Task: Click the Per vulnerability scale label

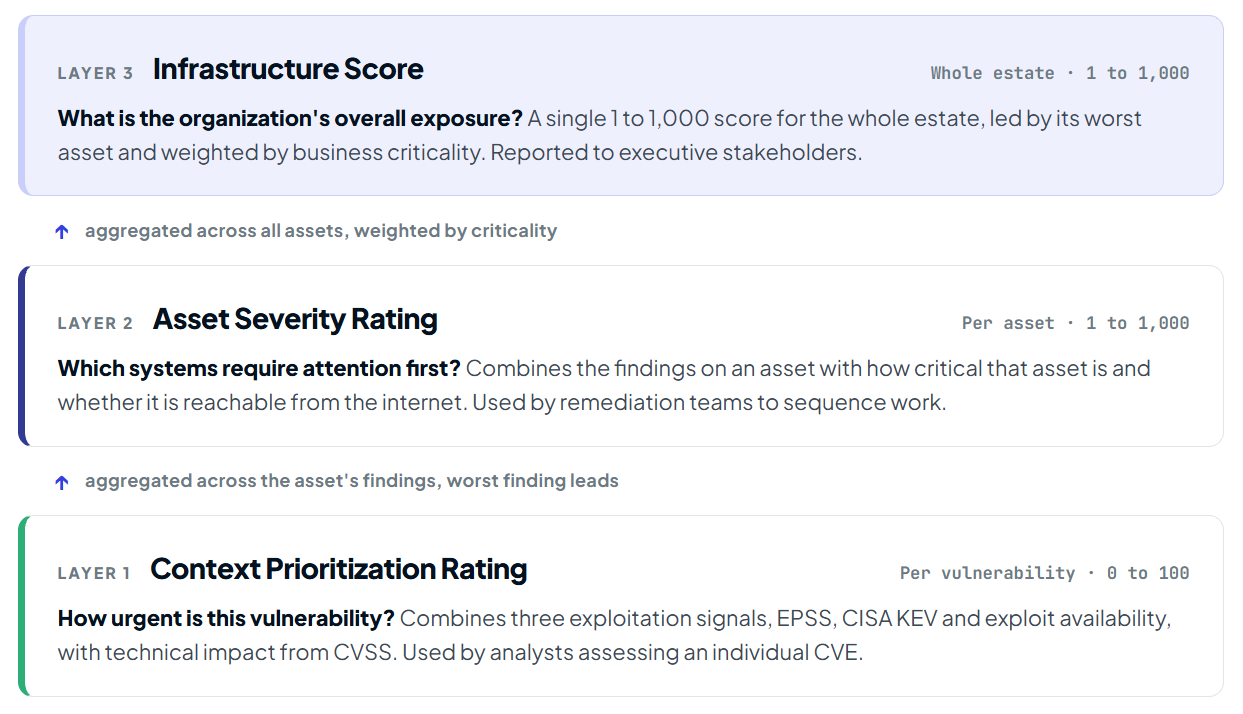Action: click(1045, 573)
